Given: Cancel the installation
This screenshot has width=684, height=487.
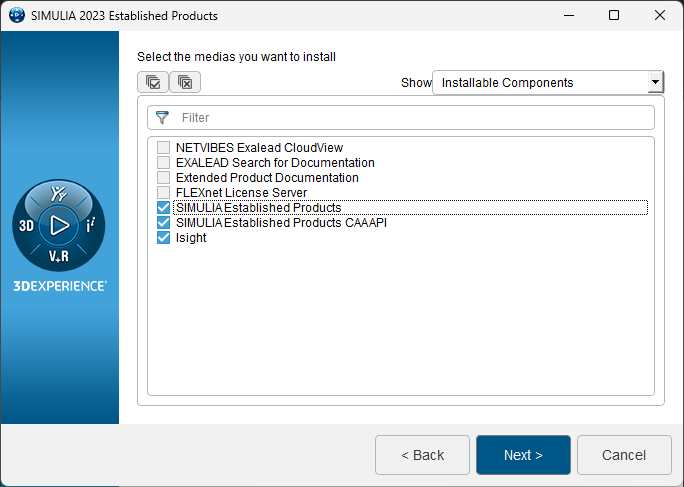Looking at the screenshot, I should click(624, 455).
